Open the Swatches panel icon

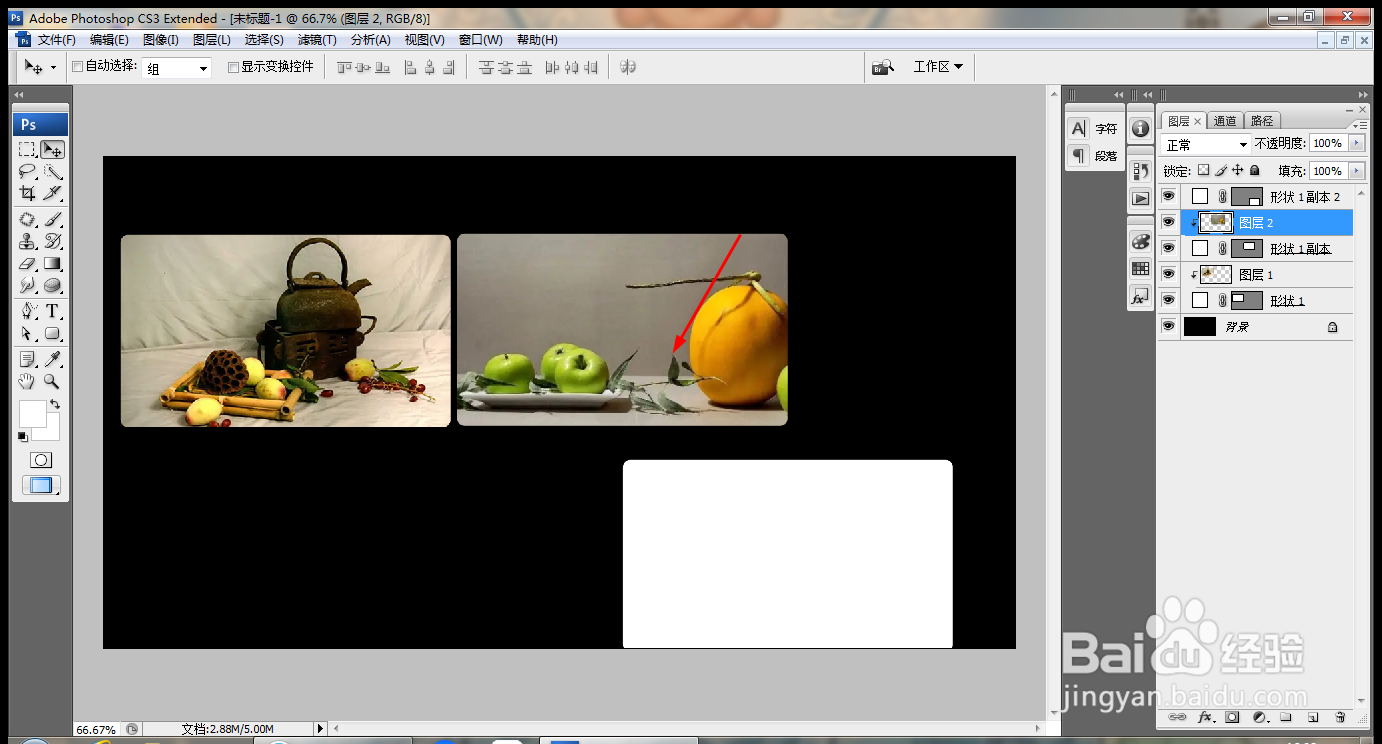[x=1140, y=268]
